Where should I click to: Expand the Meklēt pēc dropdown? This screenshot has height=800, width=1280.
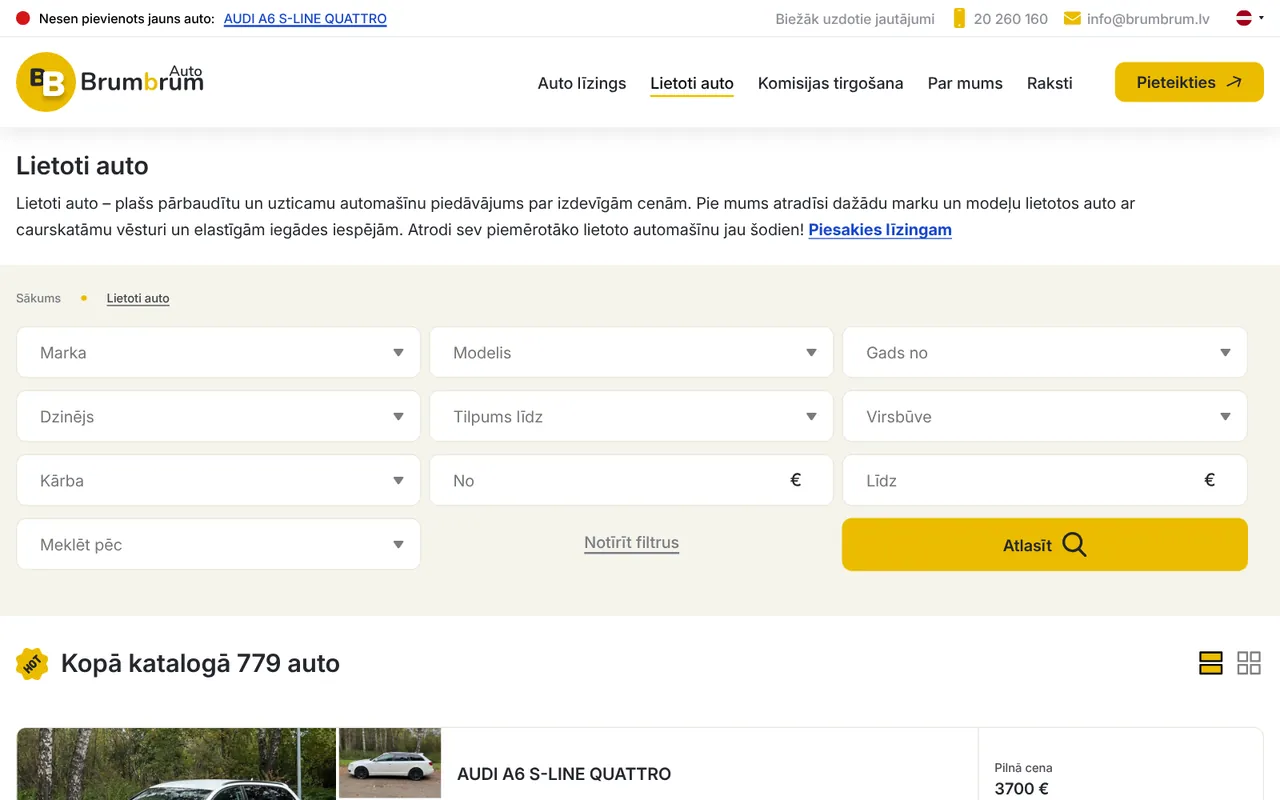coord(218,544)
